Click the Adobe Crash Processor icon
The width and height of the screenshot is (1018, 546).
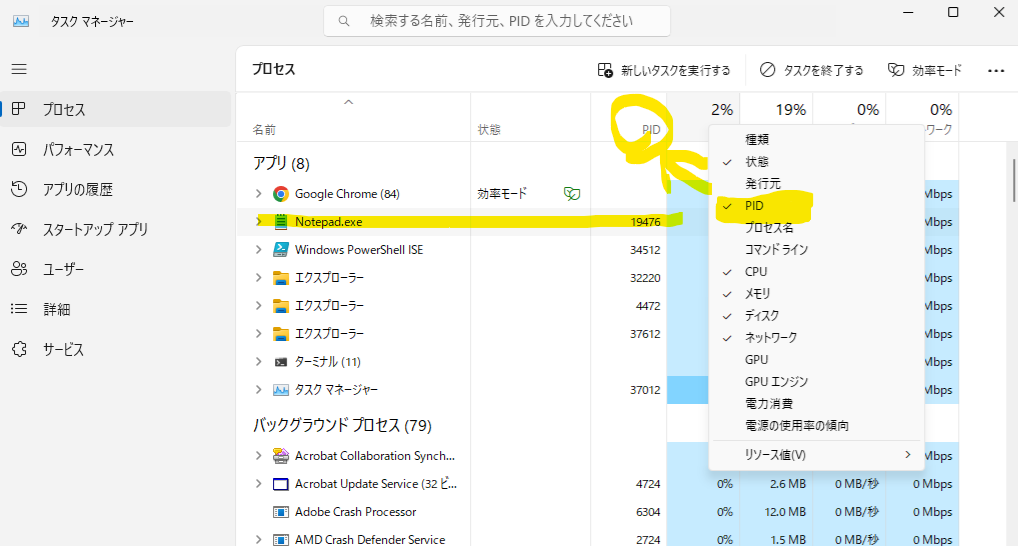coord(280,512)
